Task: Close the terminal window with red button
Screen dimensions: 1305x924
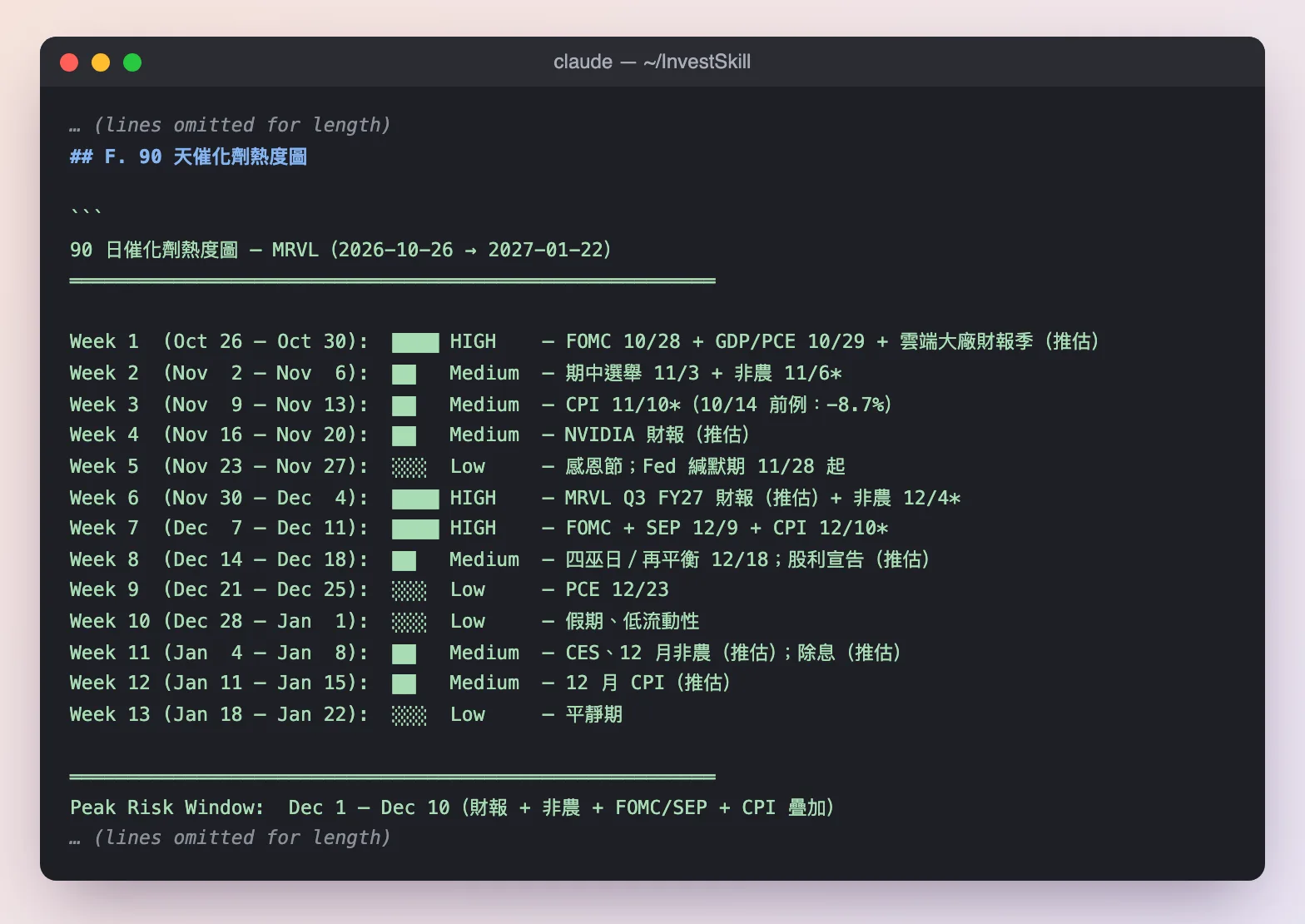Action: [x=69, y=62]
